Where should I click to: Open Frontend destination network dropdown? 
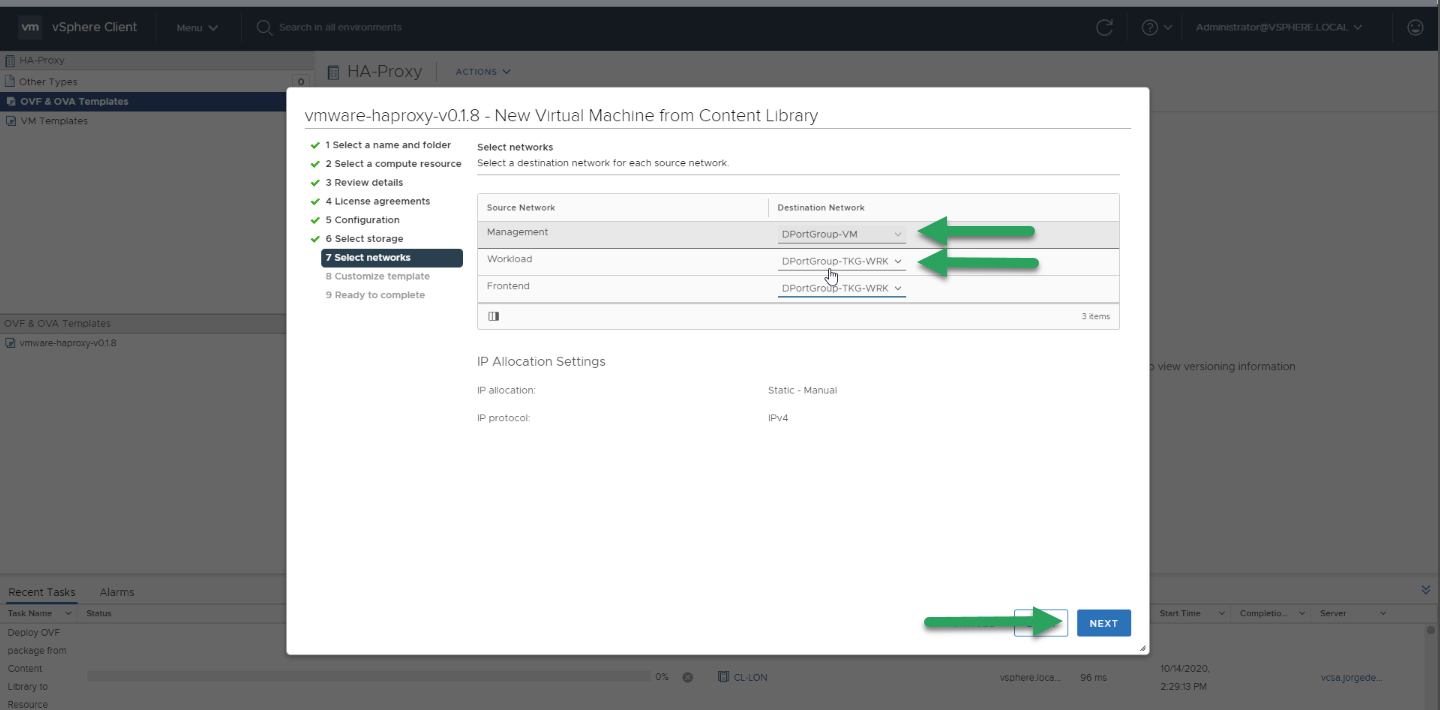point(842,289)
